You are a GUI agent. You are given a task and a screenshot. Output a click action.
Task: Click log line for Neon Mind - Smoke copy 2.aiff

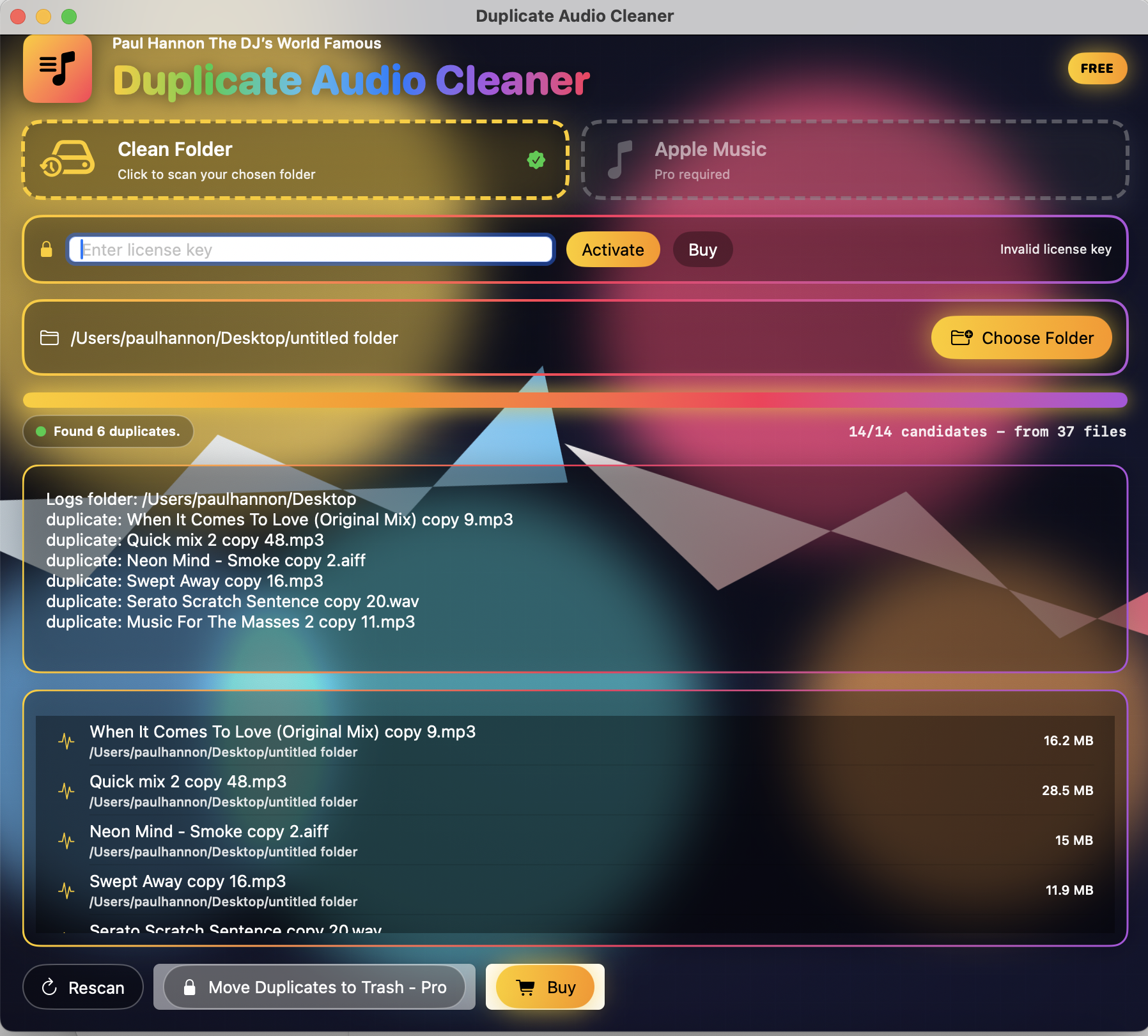click(x=206, y=561)
